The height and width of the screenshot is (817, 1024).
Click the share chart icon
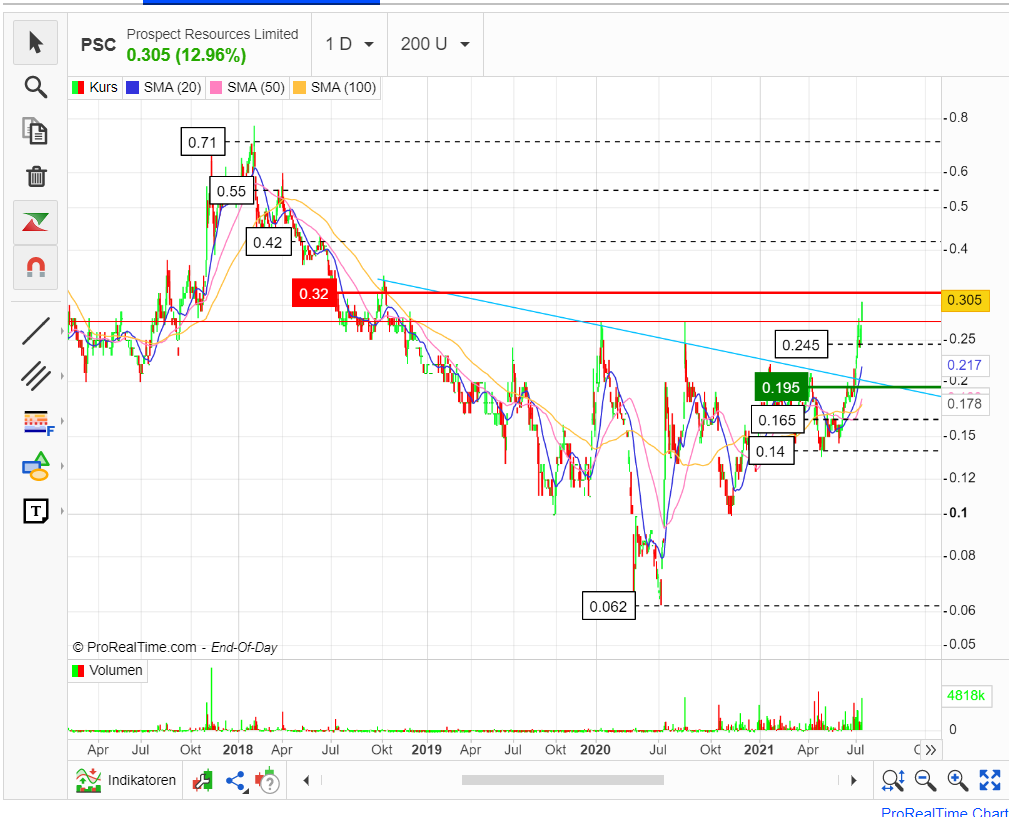click(234, 780)
